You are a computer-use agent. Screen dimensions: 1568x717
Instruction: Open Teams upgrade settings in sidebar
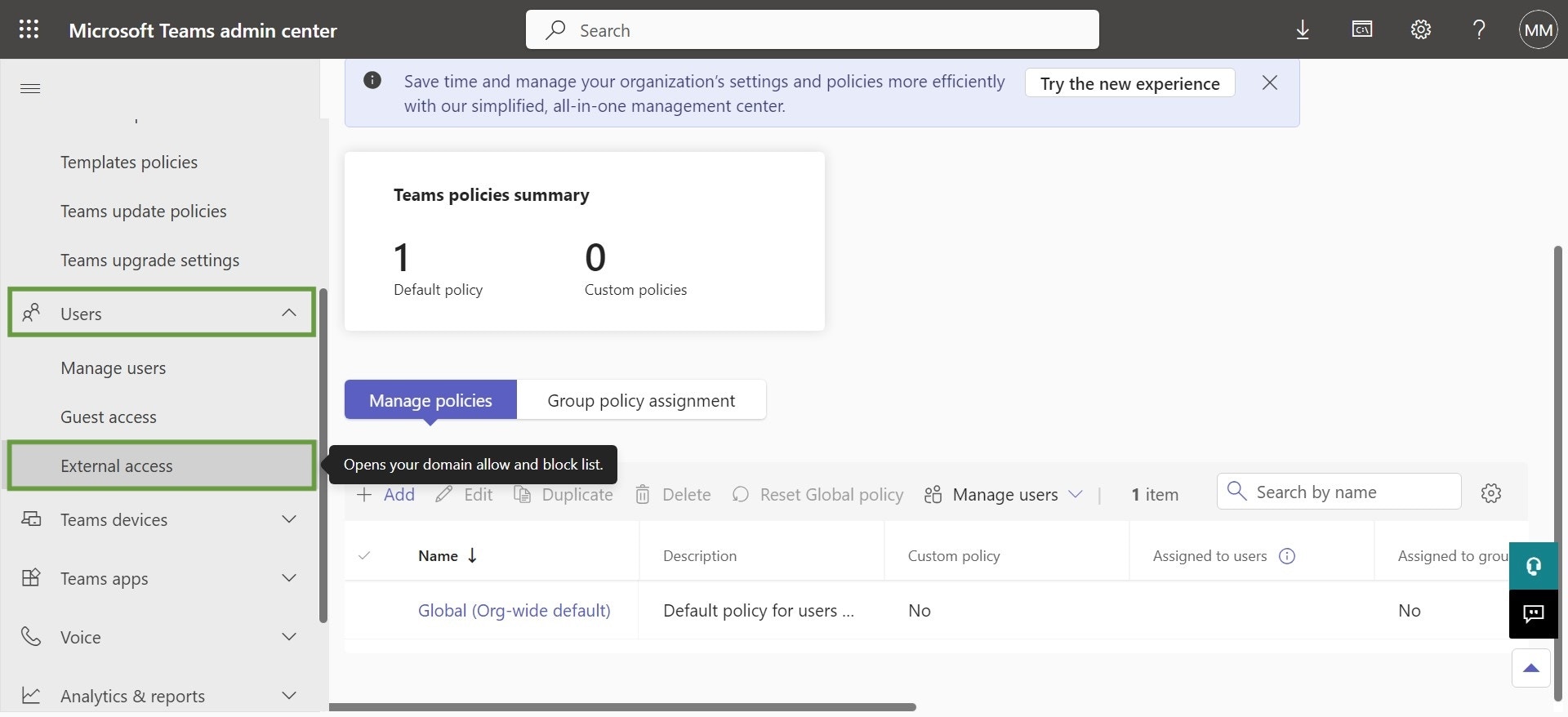tap(150, 260)
